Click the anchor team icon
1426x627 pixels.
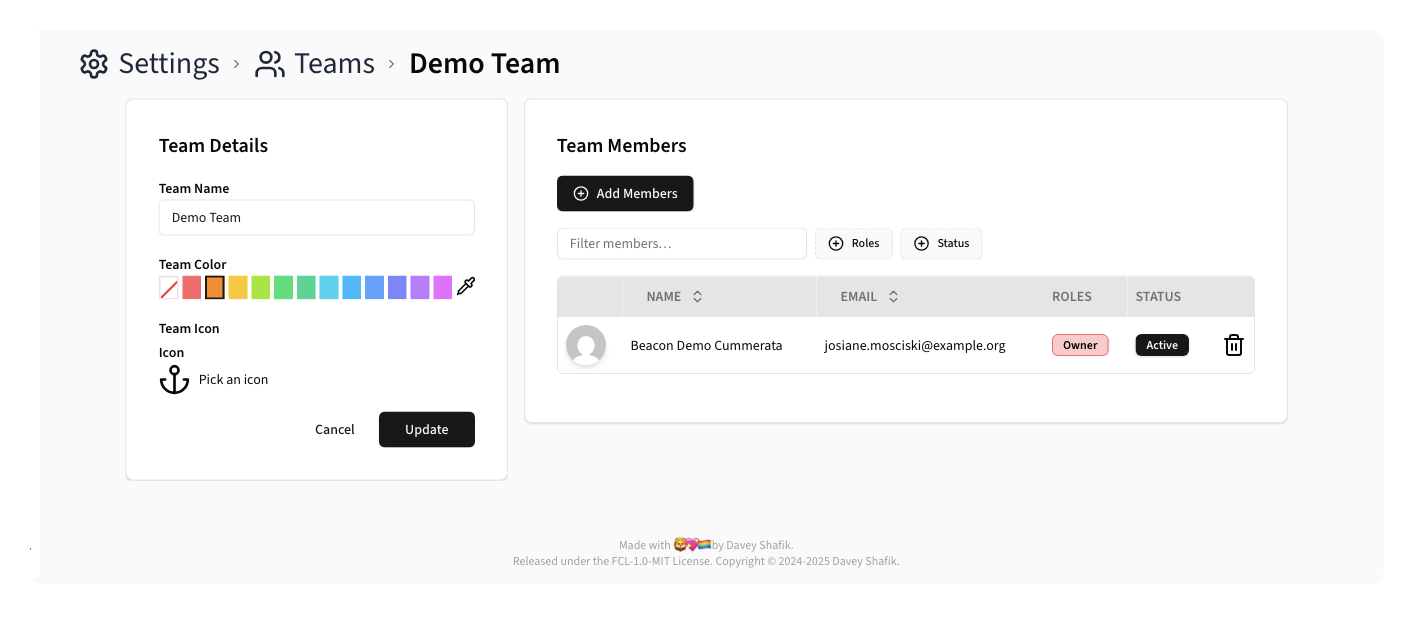pos(174,380)
